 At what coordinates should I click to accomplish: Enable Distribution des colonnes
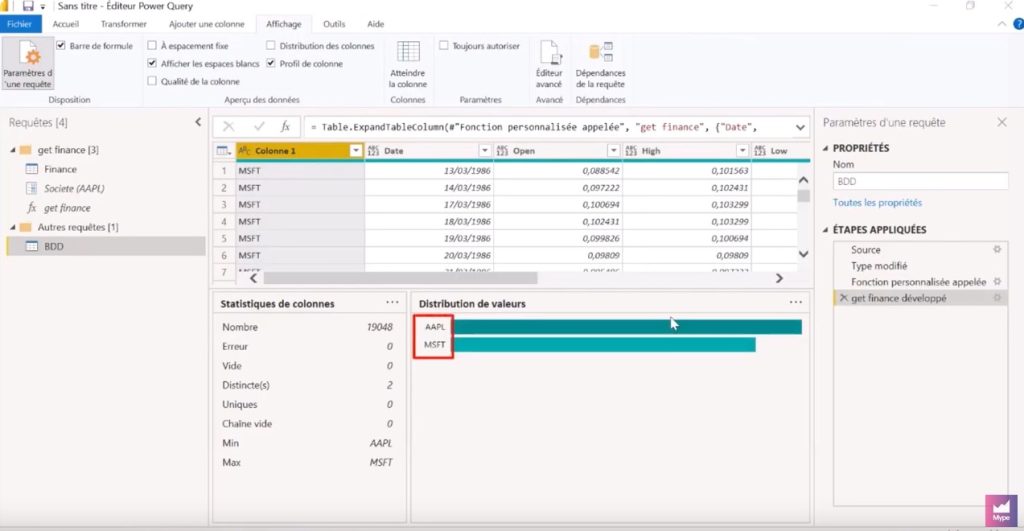(270, 46)
